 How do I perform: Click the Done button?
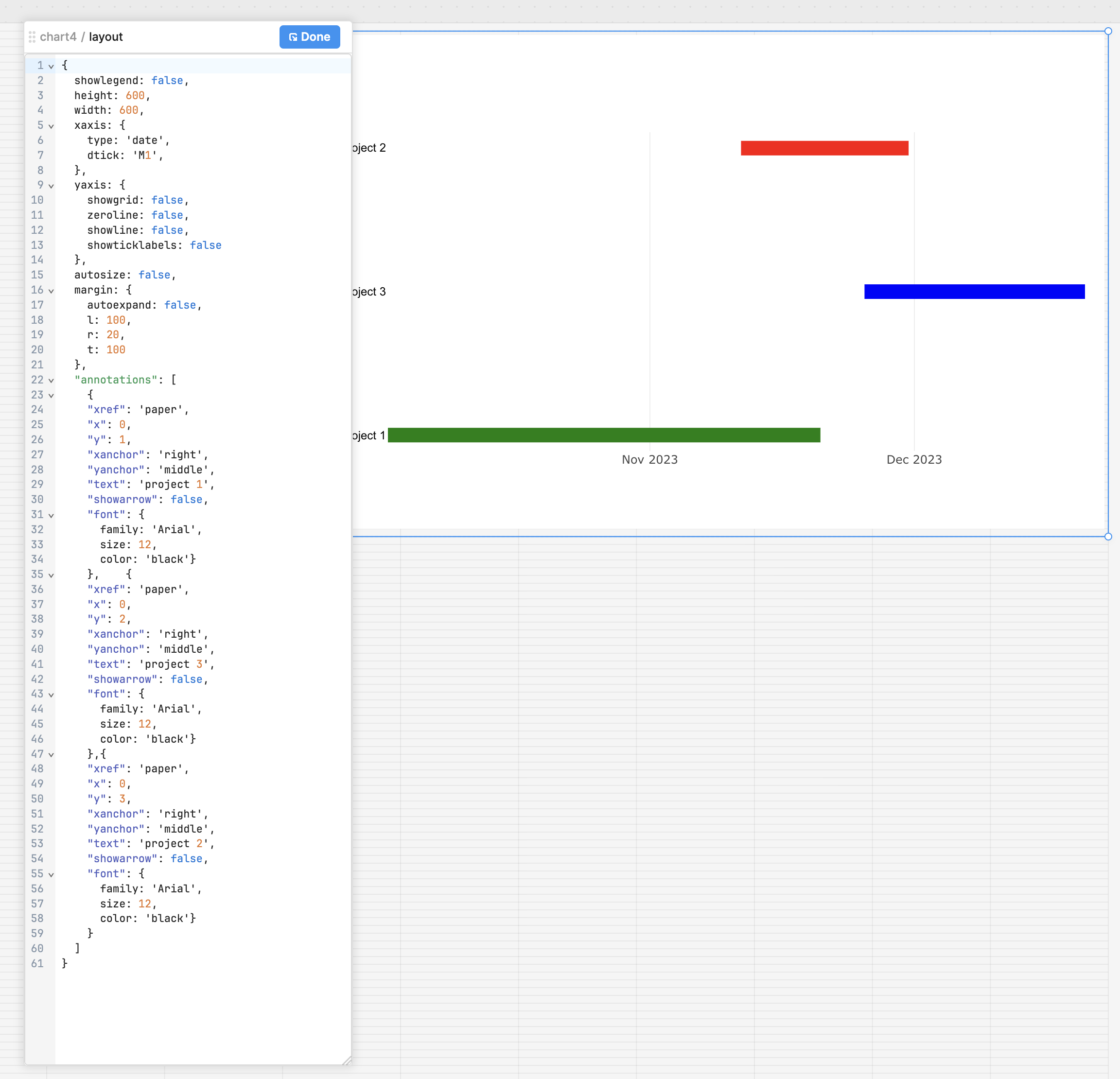[309, 36]
